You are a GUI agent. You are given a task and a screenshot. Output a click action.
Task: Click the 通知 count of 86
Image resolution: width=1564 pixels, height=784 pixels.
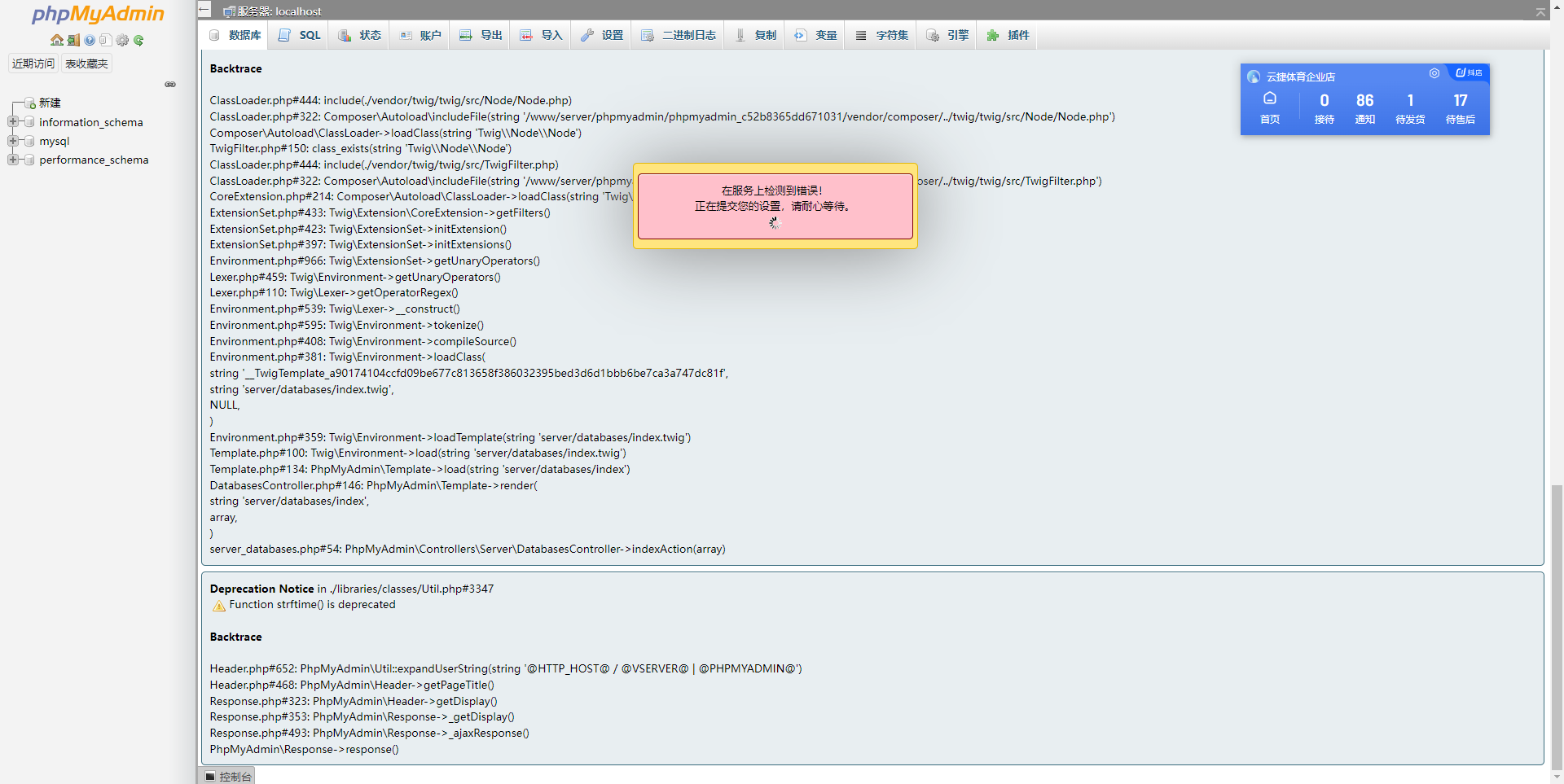[1365, 107]
